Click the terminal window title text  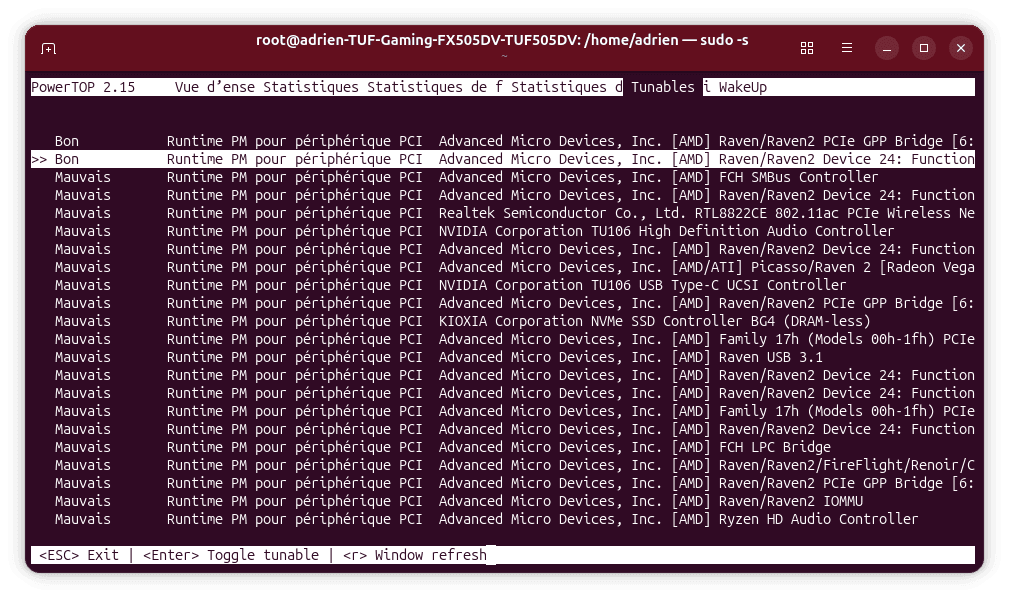pyautogui.click(x=503, y=40)
